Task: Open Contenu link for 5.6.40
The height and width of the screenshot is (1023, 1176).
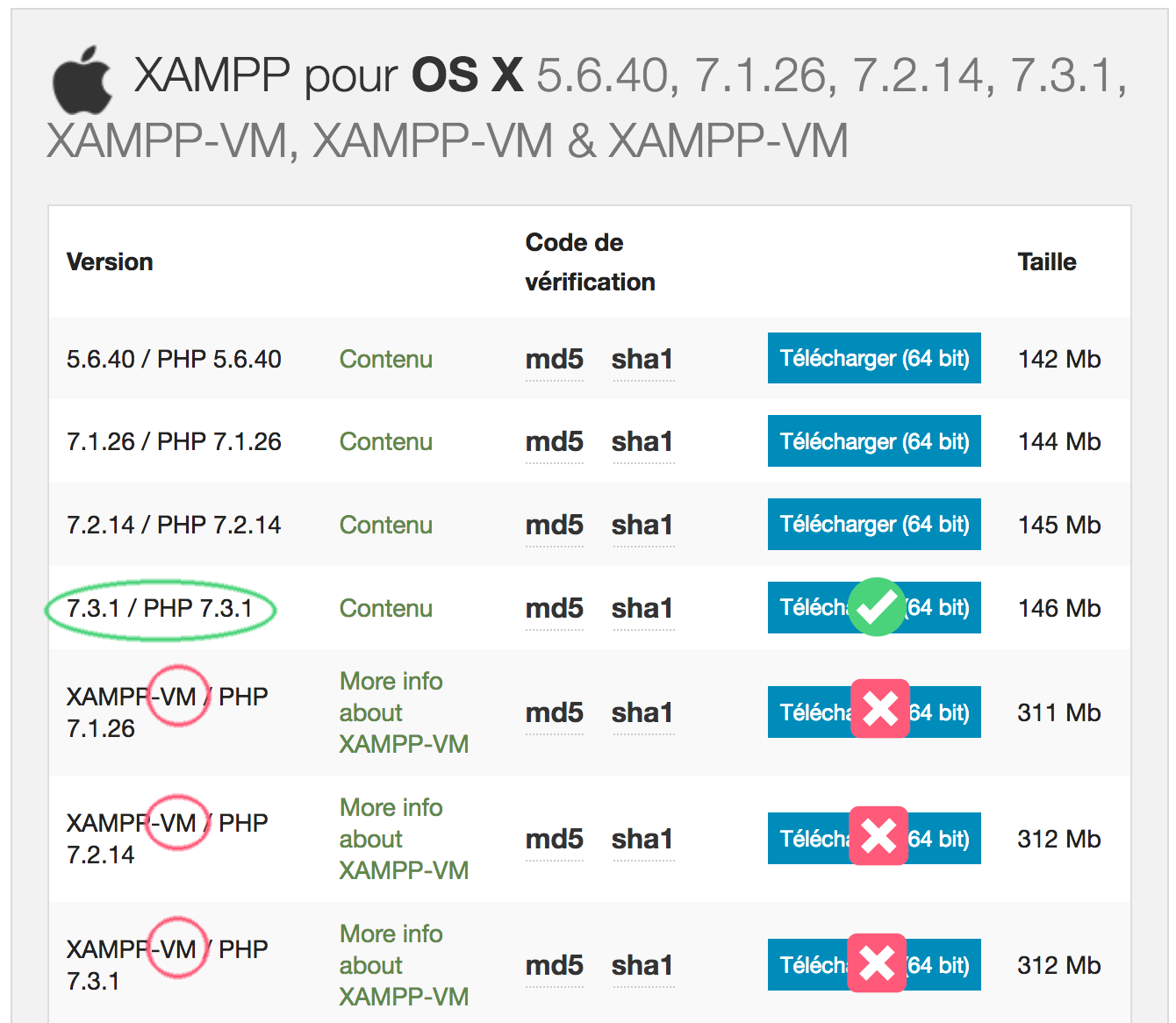Action: (385, 360)
